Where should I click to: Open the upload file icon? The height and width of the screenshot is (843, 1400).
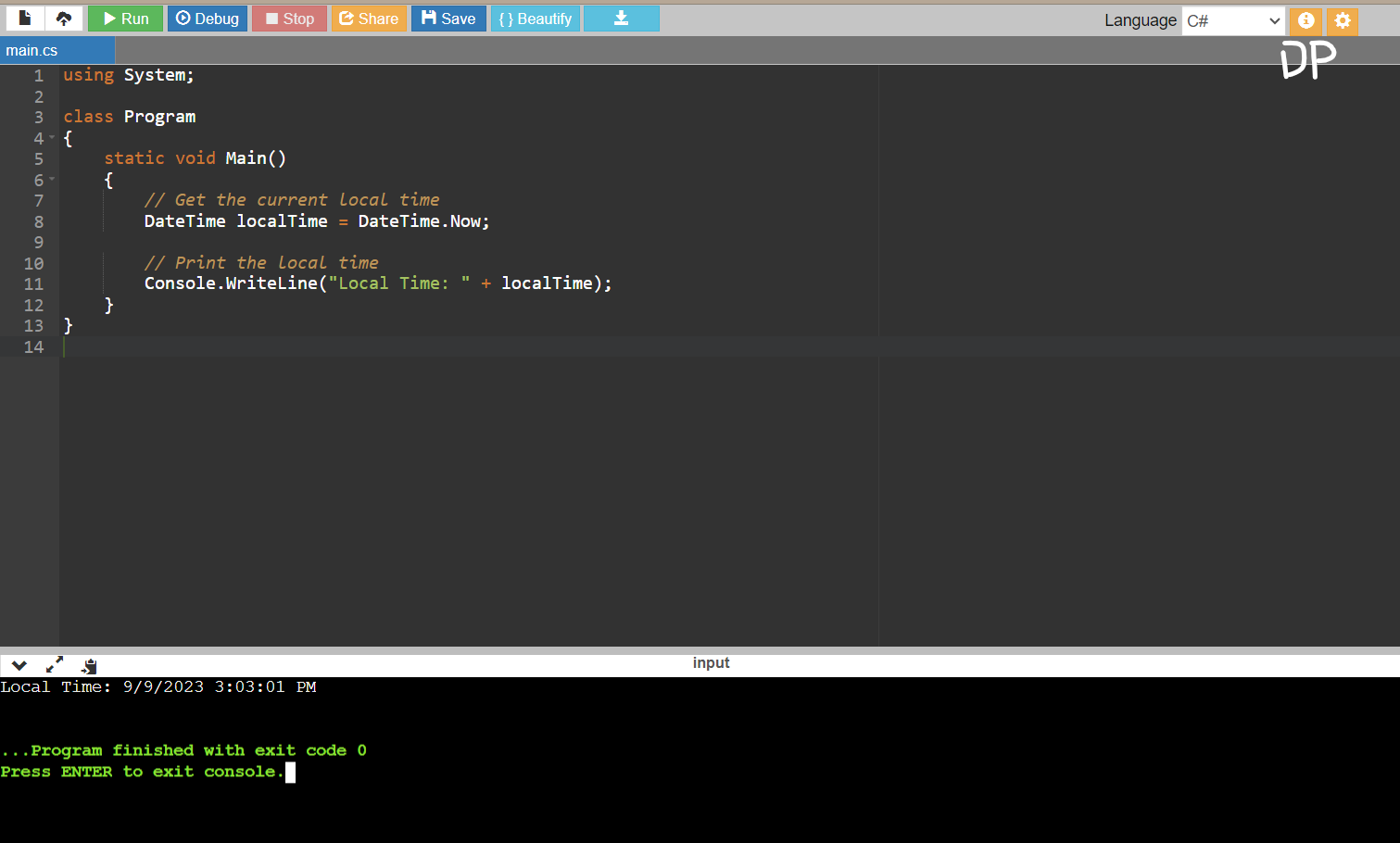pyautogui.click(x=63, y=18)
